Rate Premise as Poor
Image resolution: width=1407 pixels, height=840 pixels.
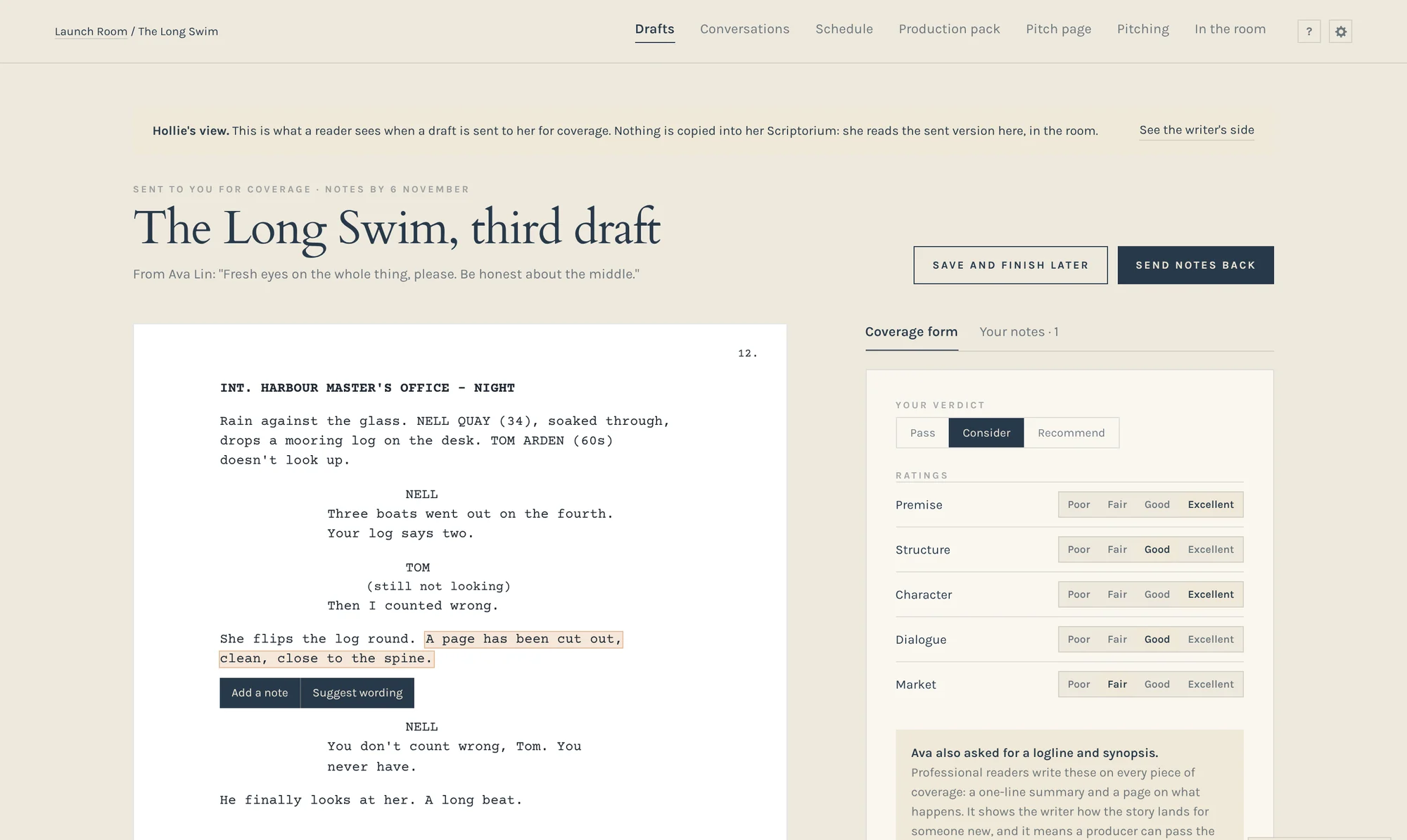(x=1078, y=504)
